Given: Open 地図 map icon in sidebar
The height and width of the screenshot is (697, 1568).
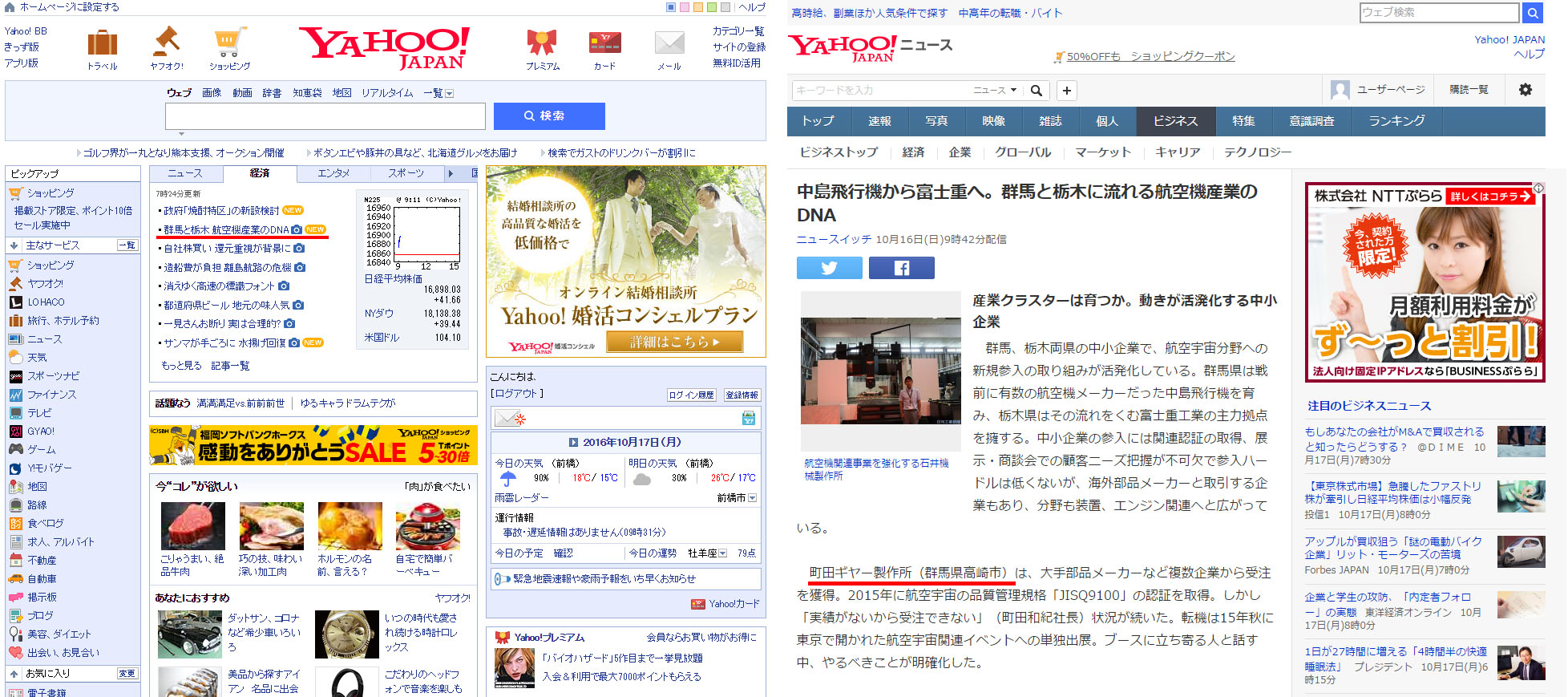Looking at the screenshot, I should click(x=16, y=487).
